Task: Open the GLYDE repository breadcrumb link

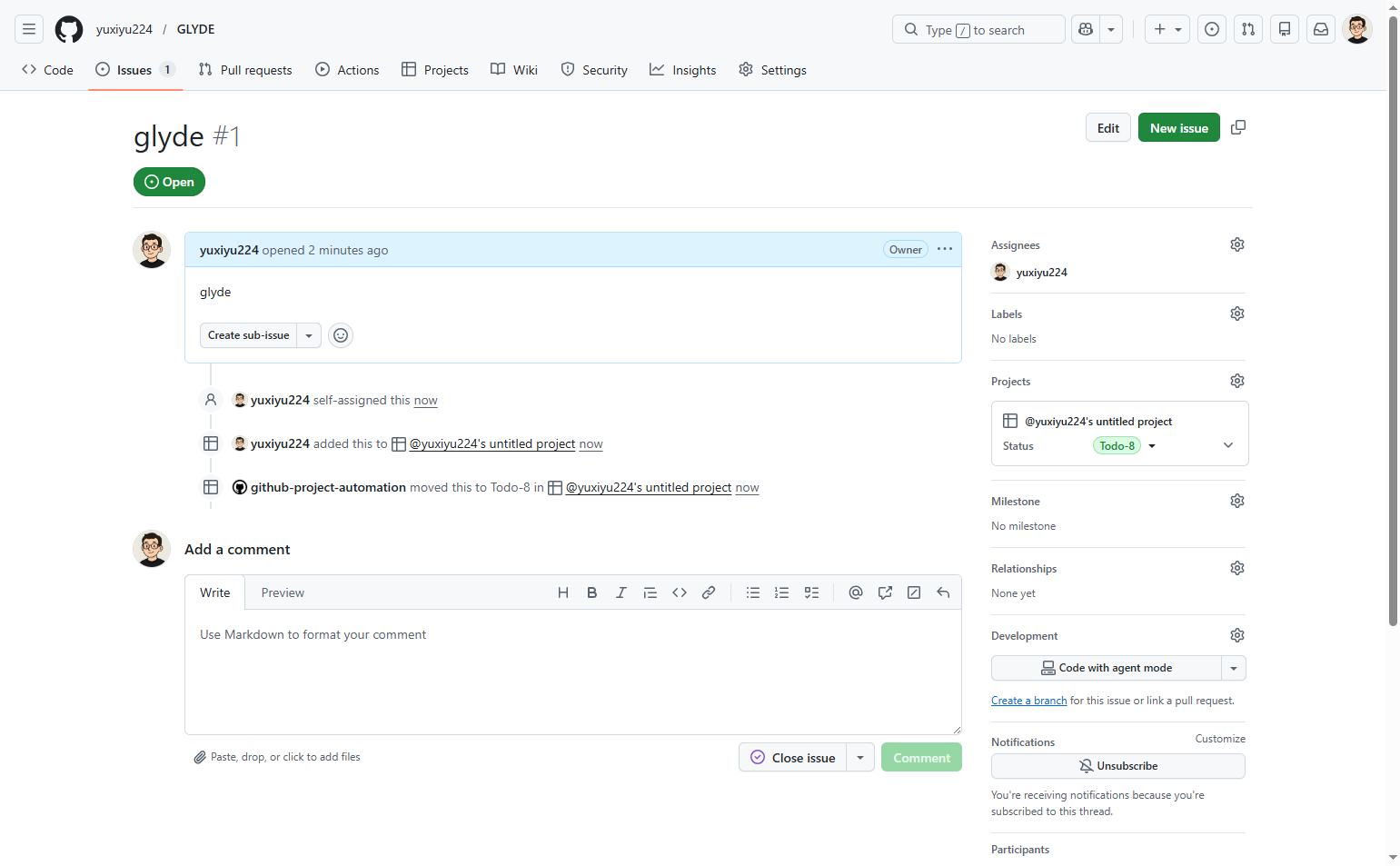Action: [196, 29]
